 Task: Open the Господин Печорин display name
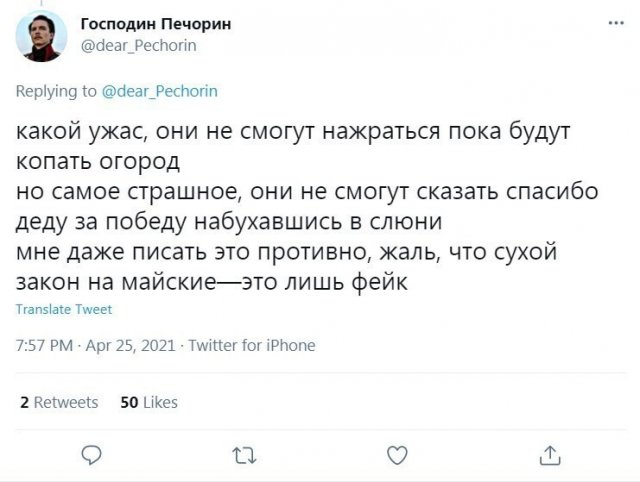point(155,24)
